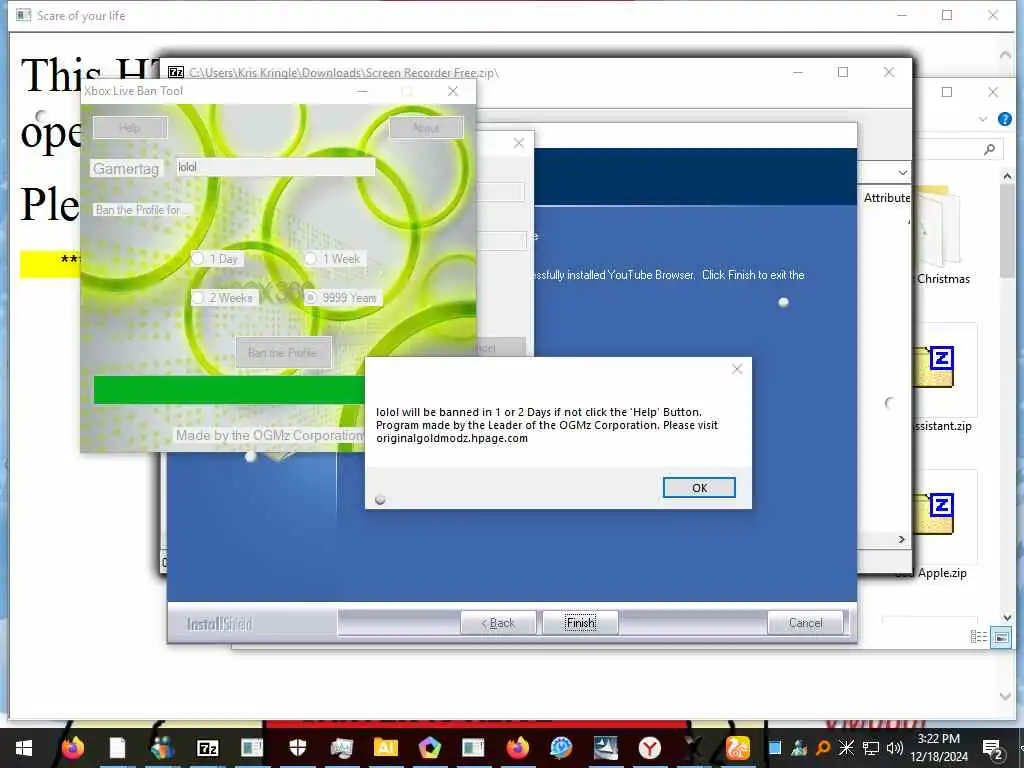Viewport: 1024px width, 768px height.
Task: Open About in the Xbox Live Ban Tool
Action: tap(426, 127)
